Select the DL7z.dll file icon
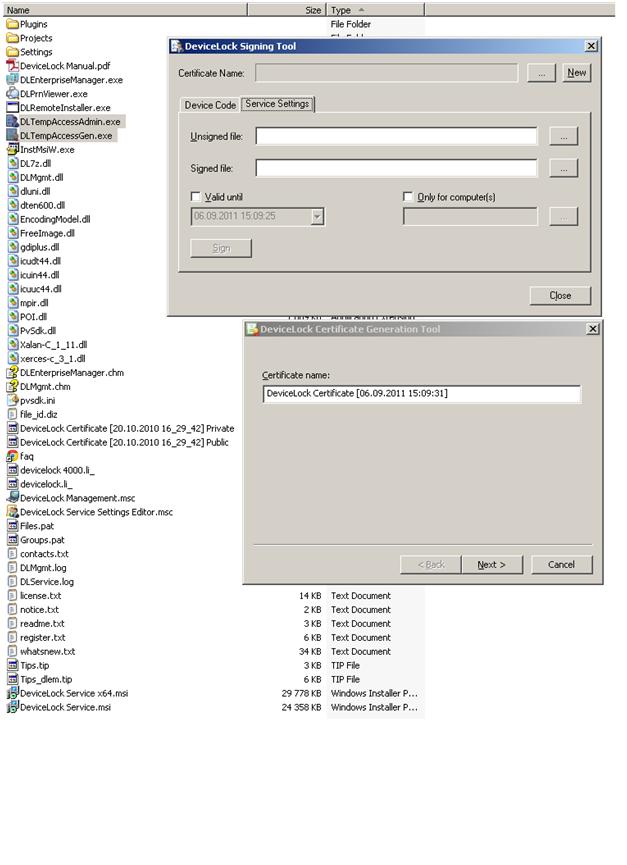Viewport: 627px width, 865px height. click(x=13, y=163)
